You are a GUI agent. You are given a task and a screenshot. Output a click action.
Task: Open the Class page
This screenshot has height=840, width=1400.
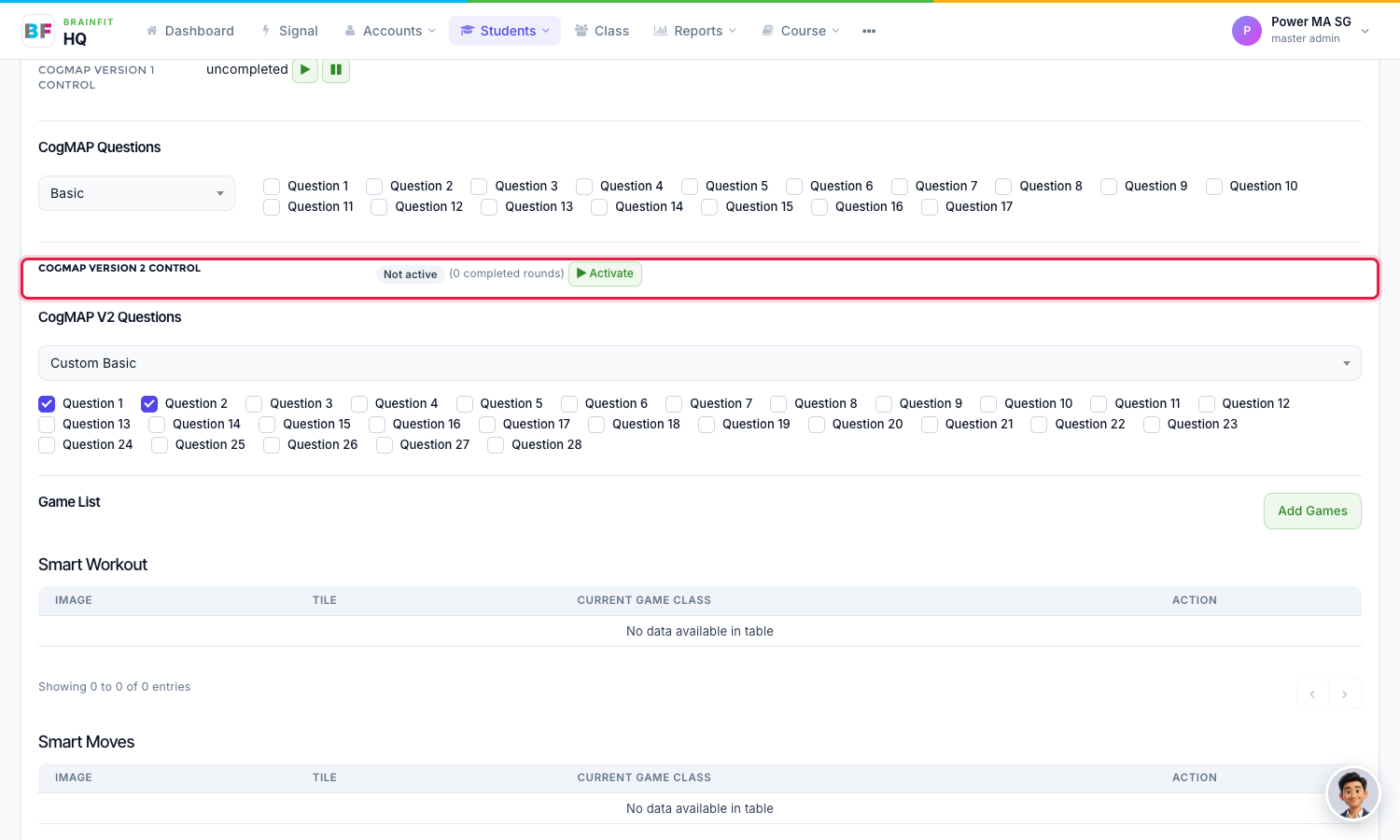point(602,31)
